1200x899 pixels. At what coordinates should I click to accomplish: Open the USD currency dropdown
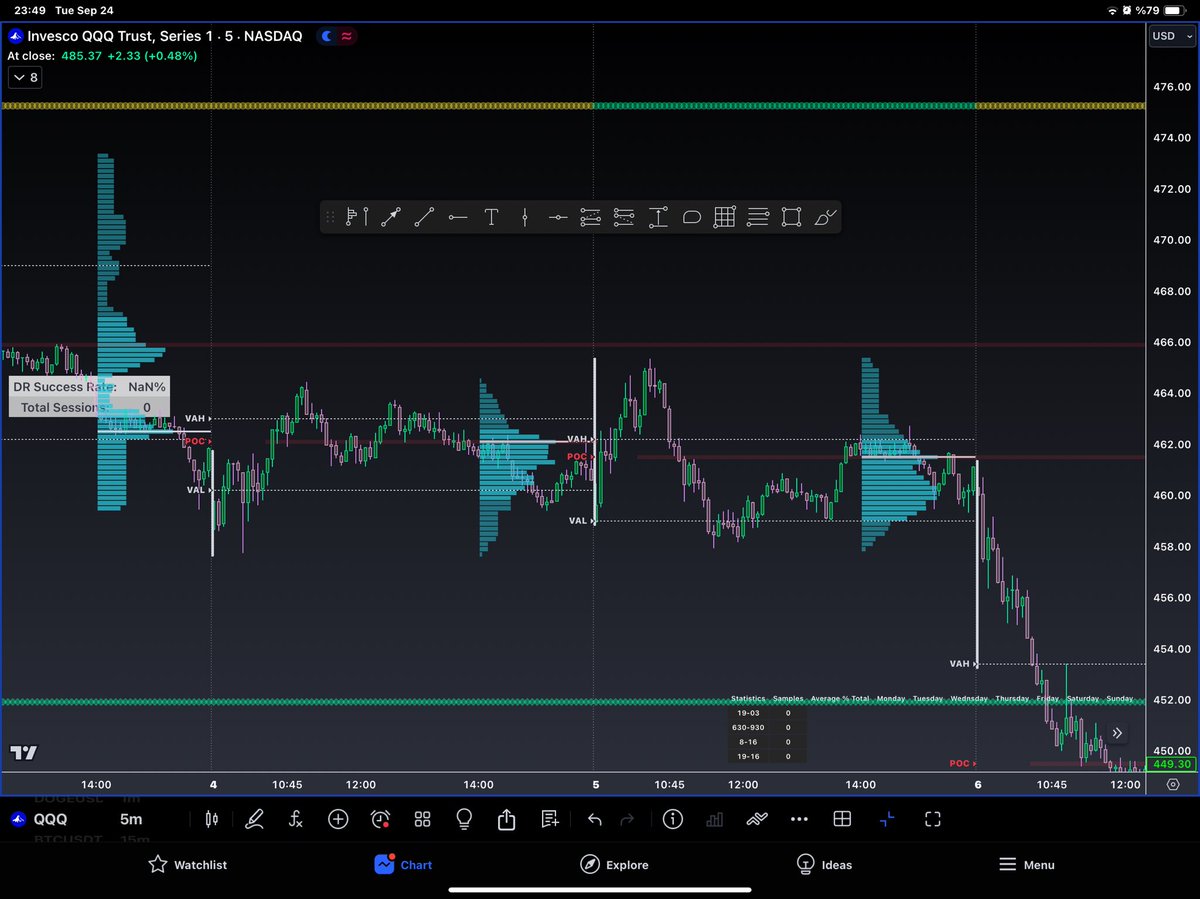(x=1171, y=35)
